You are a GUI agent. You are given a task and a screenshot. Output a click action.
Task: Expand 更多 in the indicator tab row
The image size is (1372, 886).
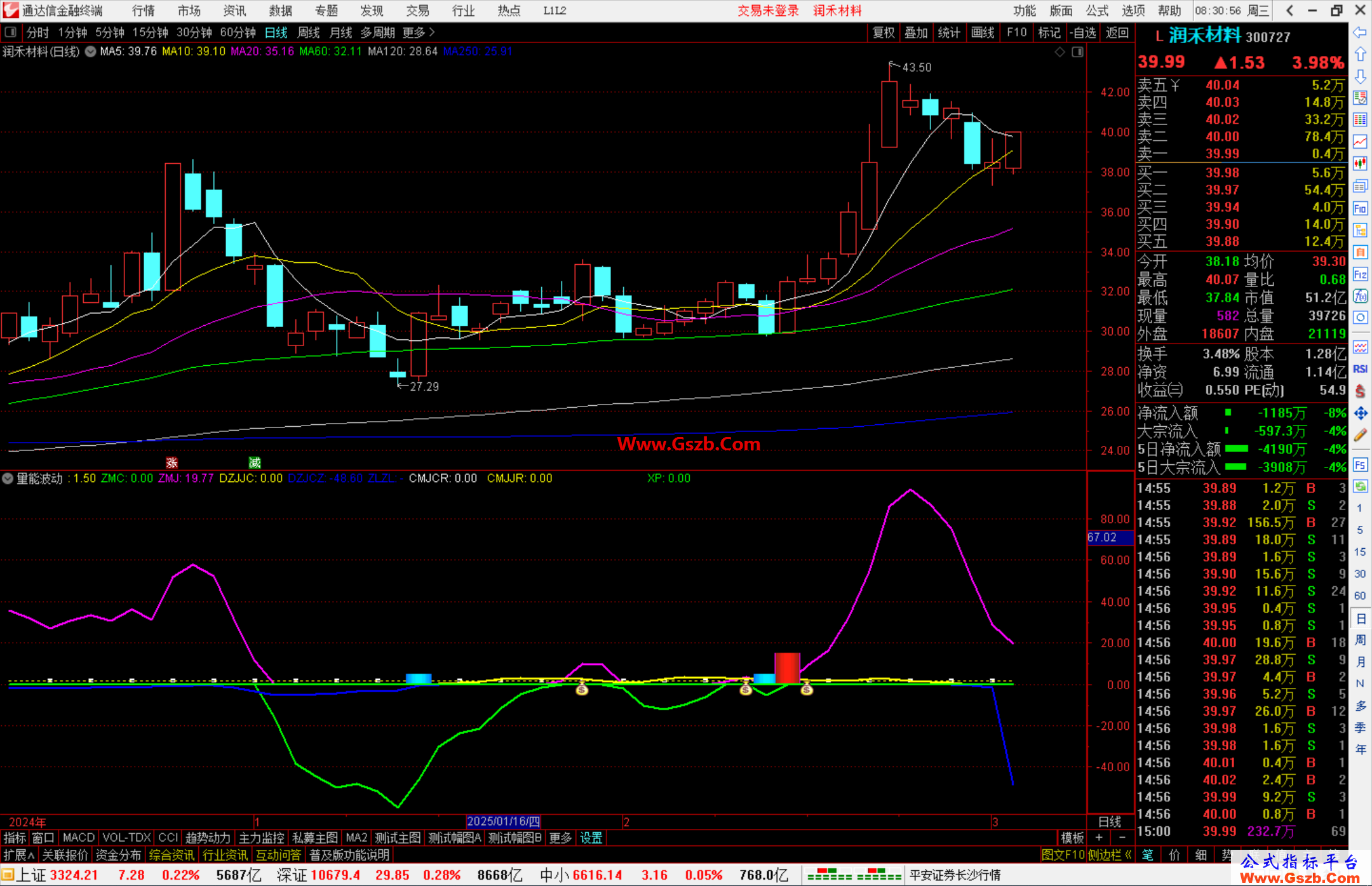coord(560,838)
